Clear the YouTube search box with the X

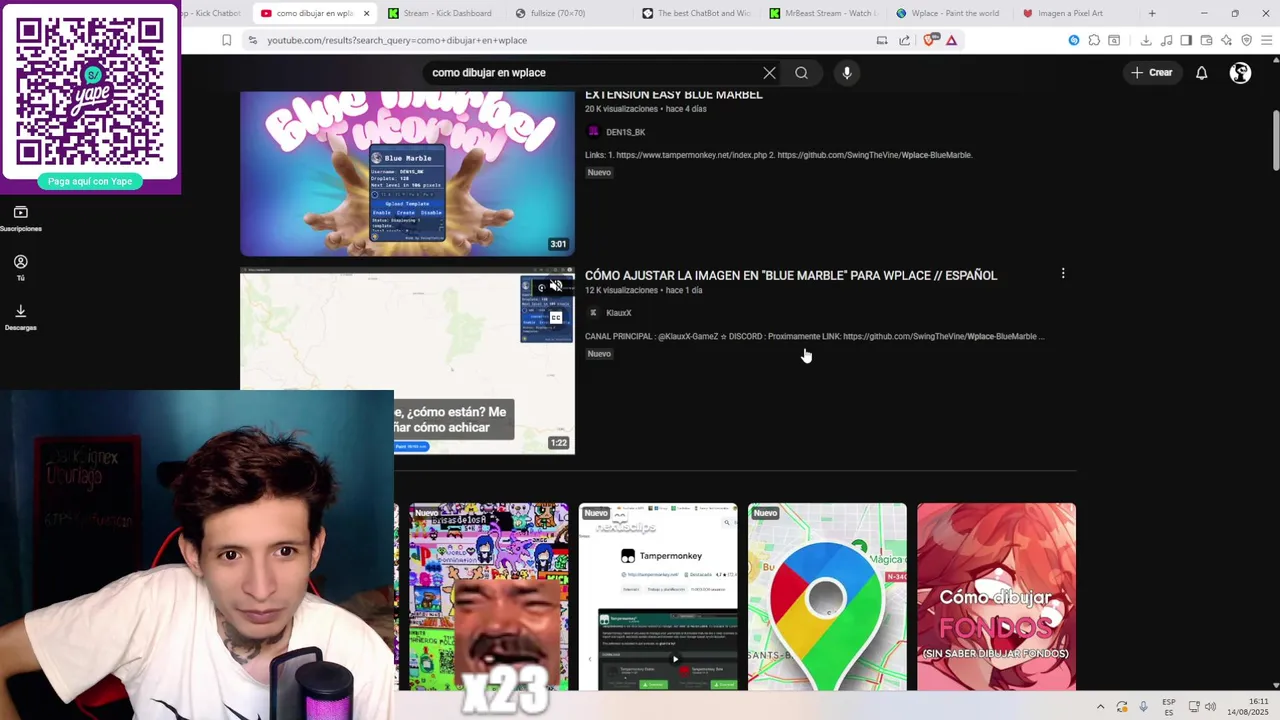(x=769, y=73)
